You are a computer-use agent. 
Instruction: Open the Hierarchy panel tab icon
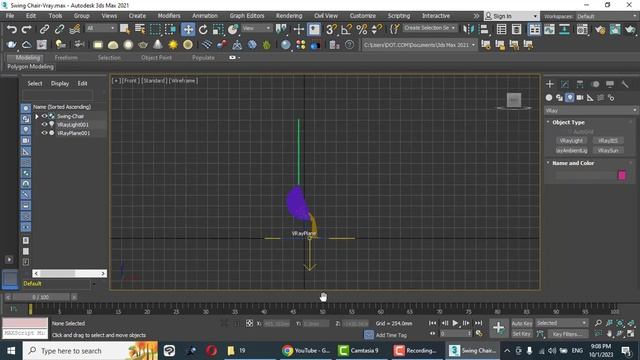coord(580,84)
